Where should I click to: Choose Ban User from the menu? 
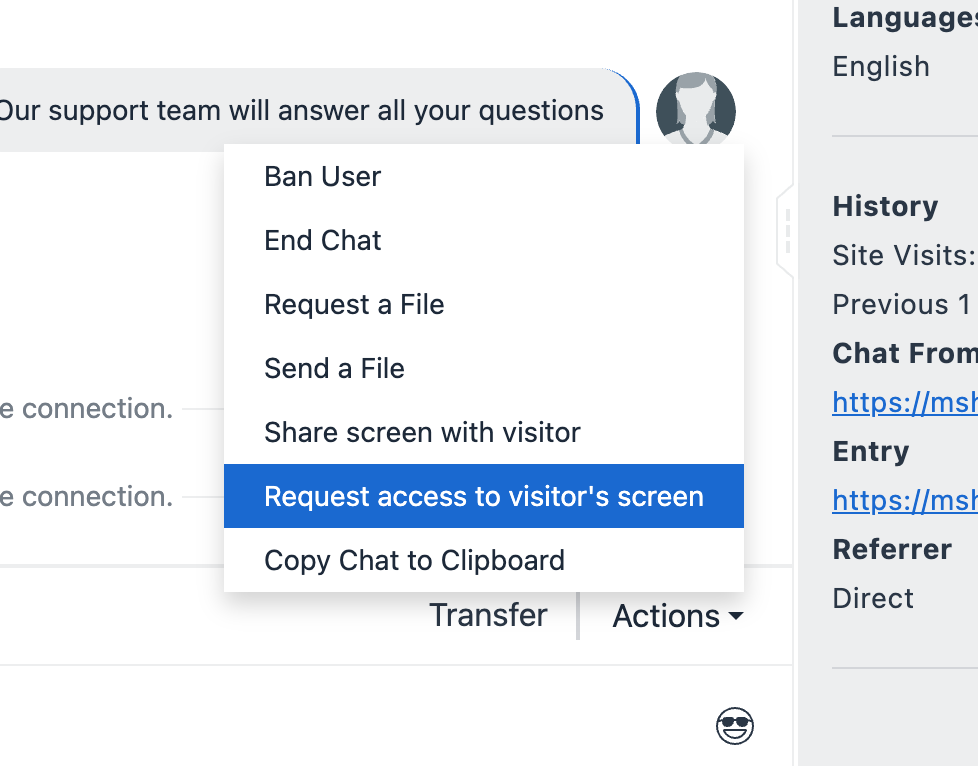[x=322, y=177]
